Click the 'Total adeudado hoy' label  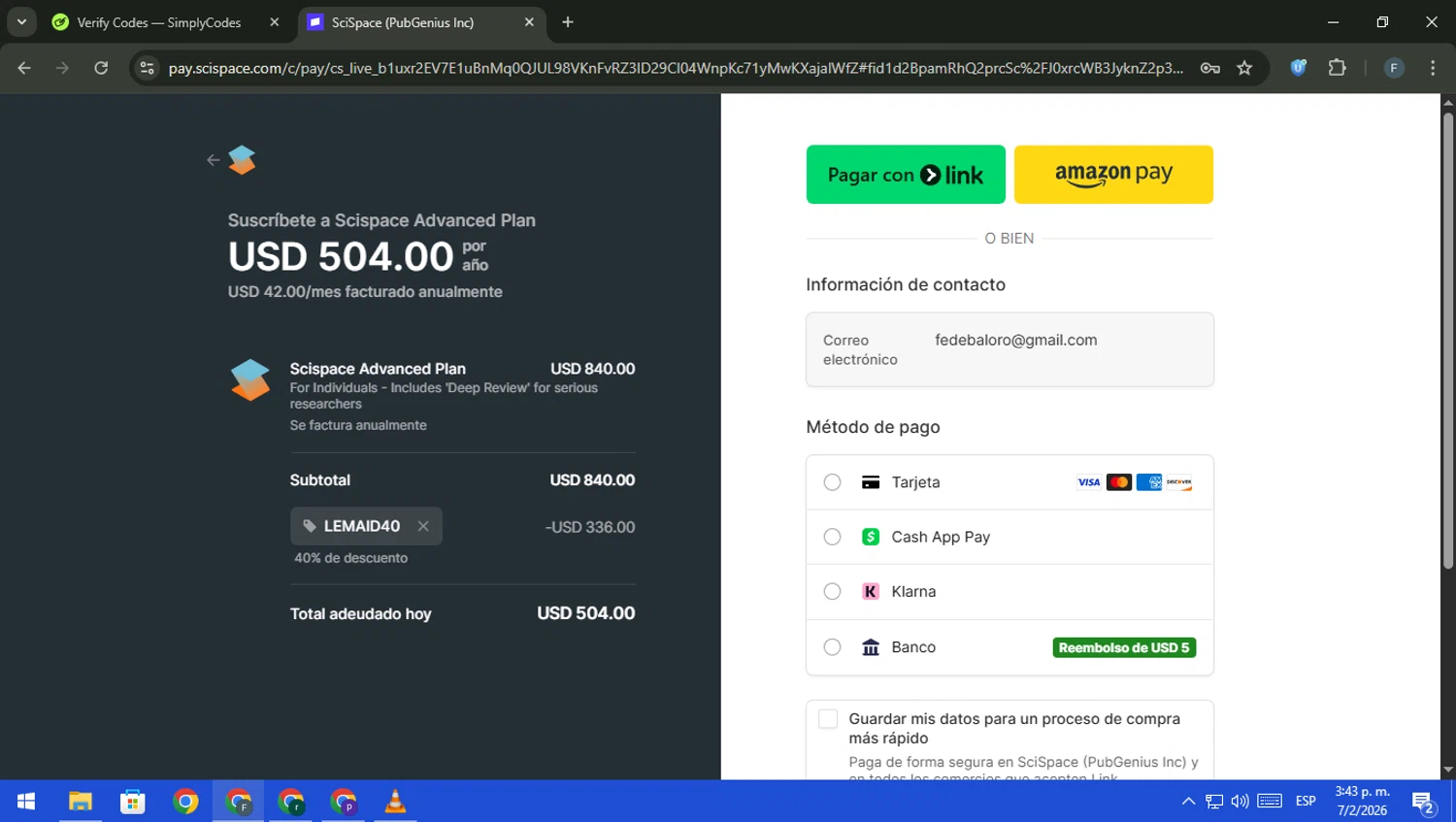pos(360,614)
